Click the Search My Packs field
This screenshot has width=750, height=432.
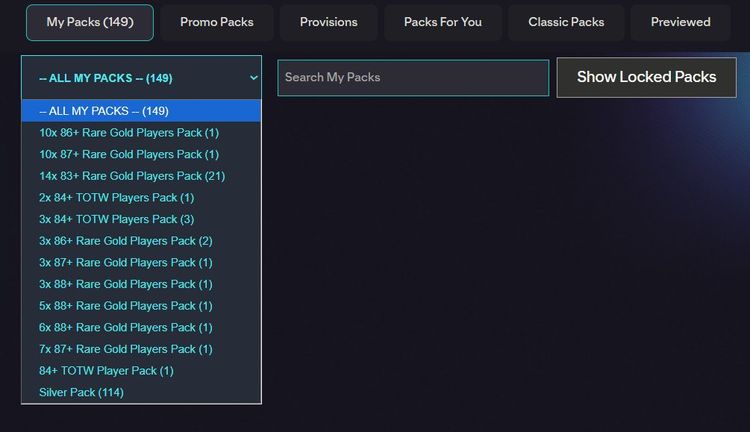413,77
